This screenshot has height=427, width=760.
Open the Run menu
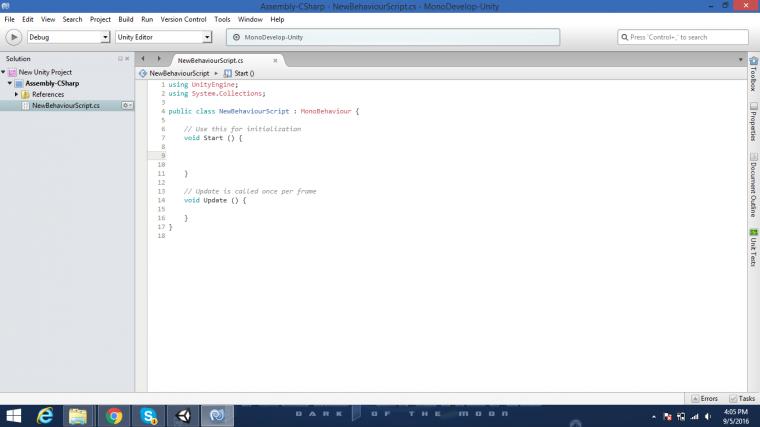(x=147, y=19)
